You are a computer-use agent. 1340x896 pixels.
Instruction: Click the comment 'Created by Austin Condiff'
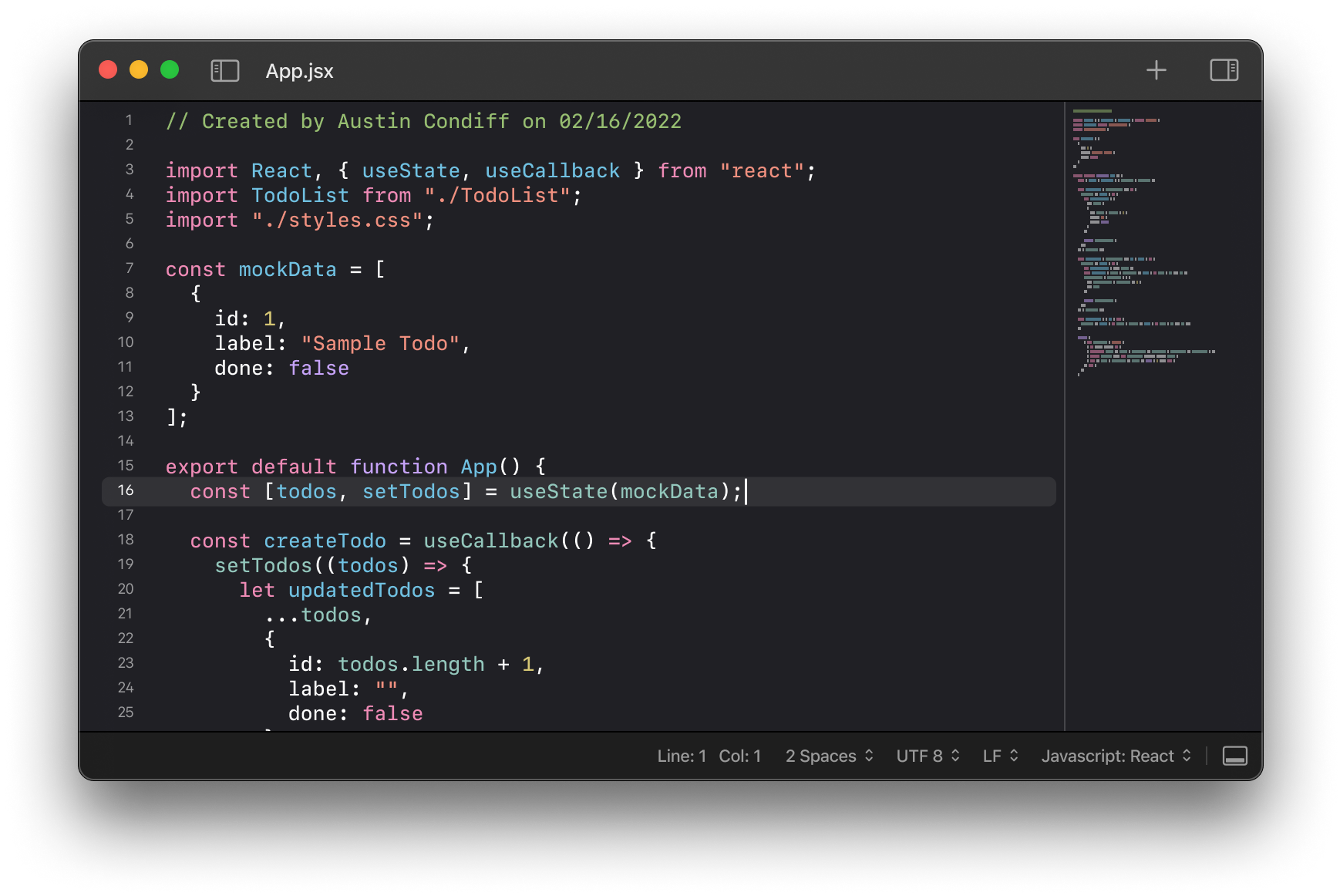pos(355,121)
